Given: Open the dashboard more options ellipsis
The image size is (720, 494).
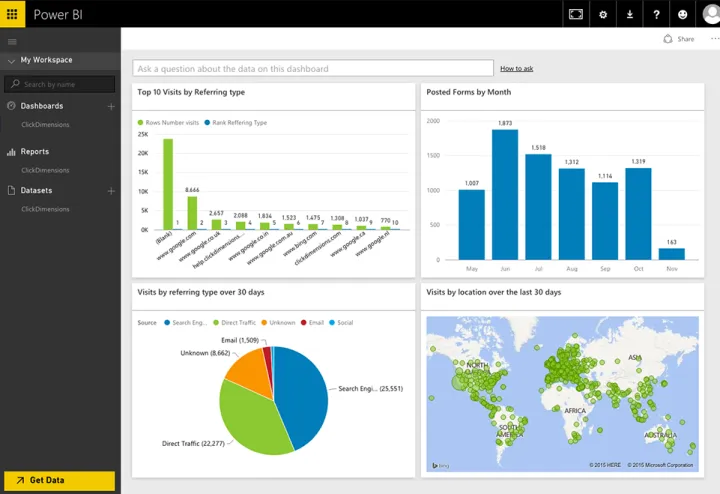Looking at the screenshot, I should 714,39.
